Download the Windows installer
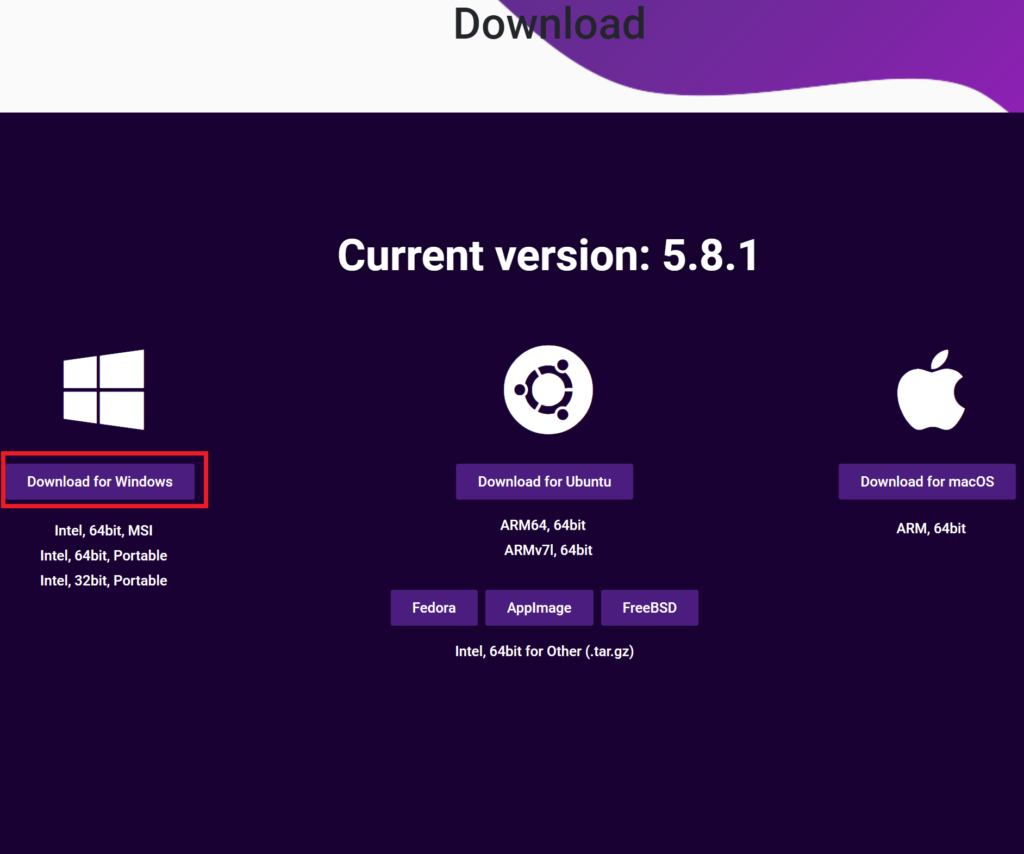 tap(100, 482)
